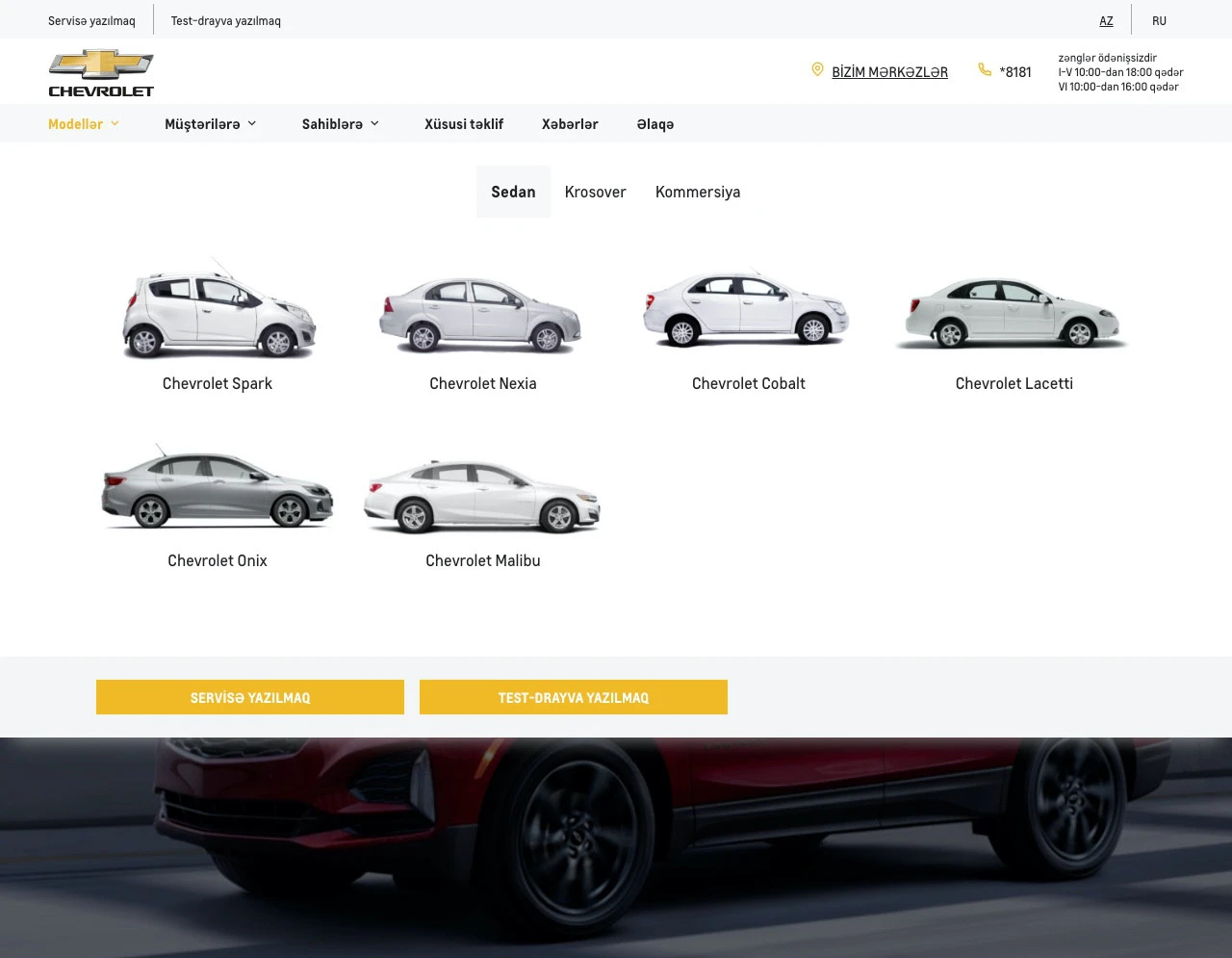1232x958 pixels.
Task: Click the SERVİSƏ YAZILMAQ yellow button
Action: 249,697
